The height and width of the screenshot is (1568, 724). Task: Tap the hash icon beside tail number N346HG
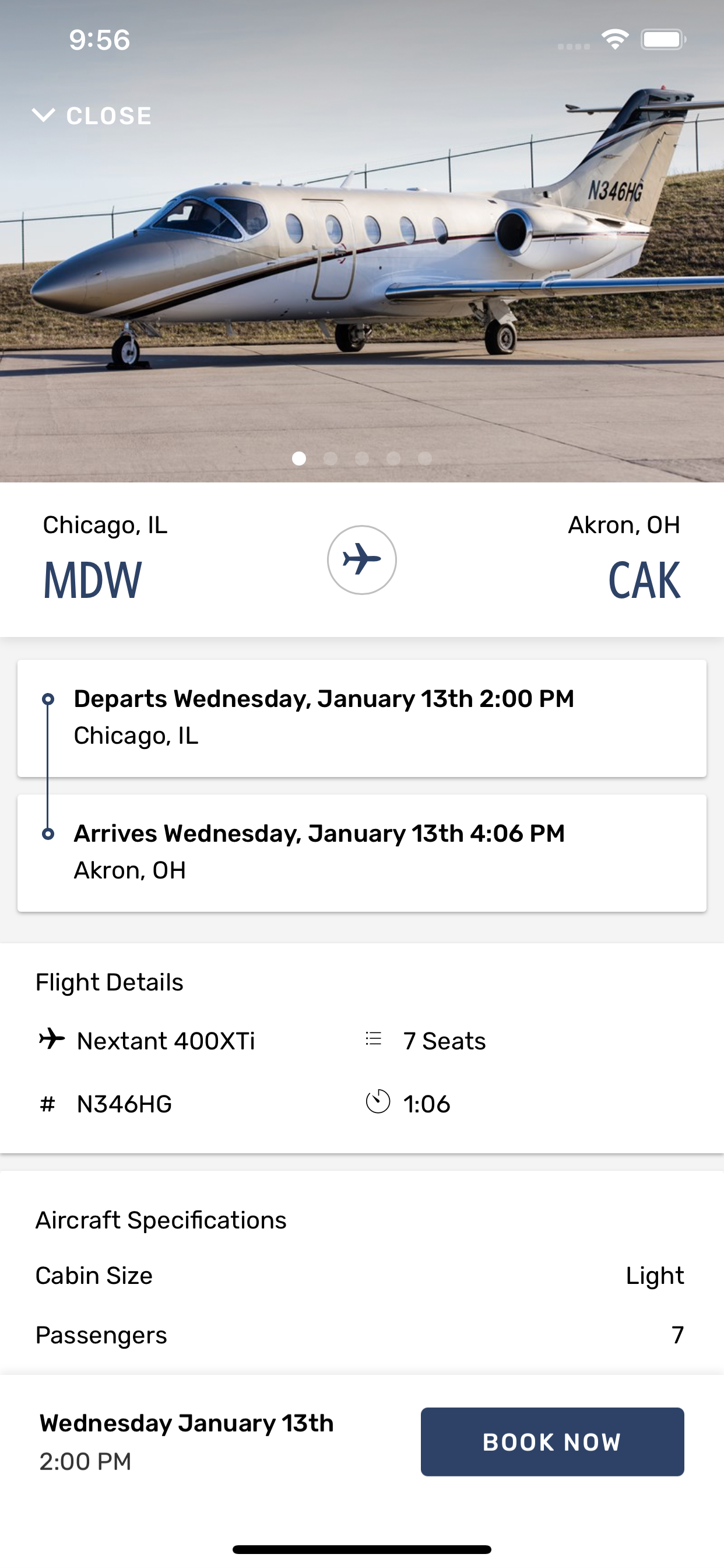click(47, 1104)
